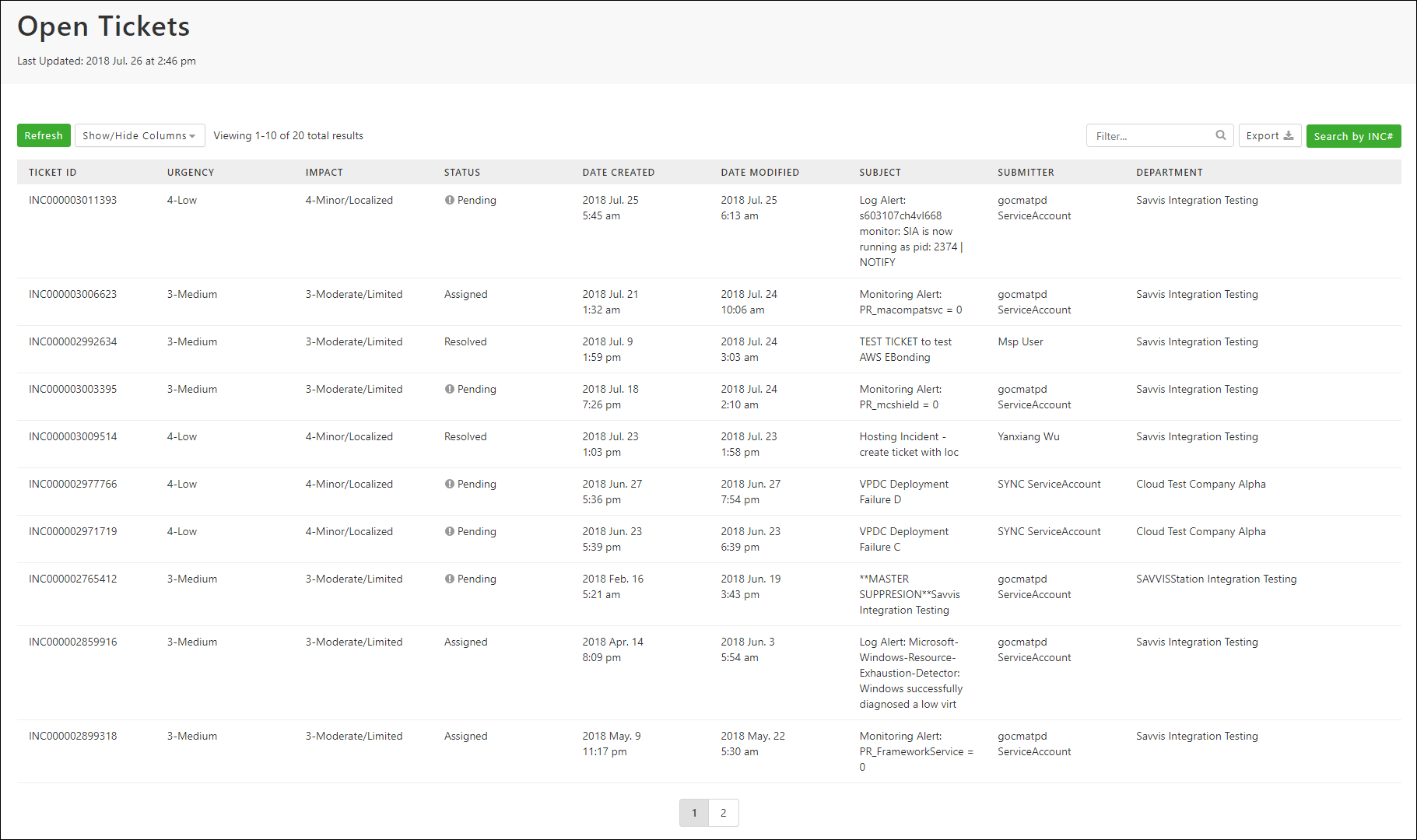Sort by Ticket ID column header
Screen dimensions: 1417x840
[x=52, y=173]
